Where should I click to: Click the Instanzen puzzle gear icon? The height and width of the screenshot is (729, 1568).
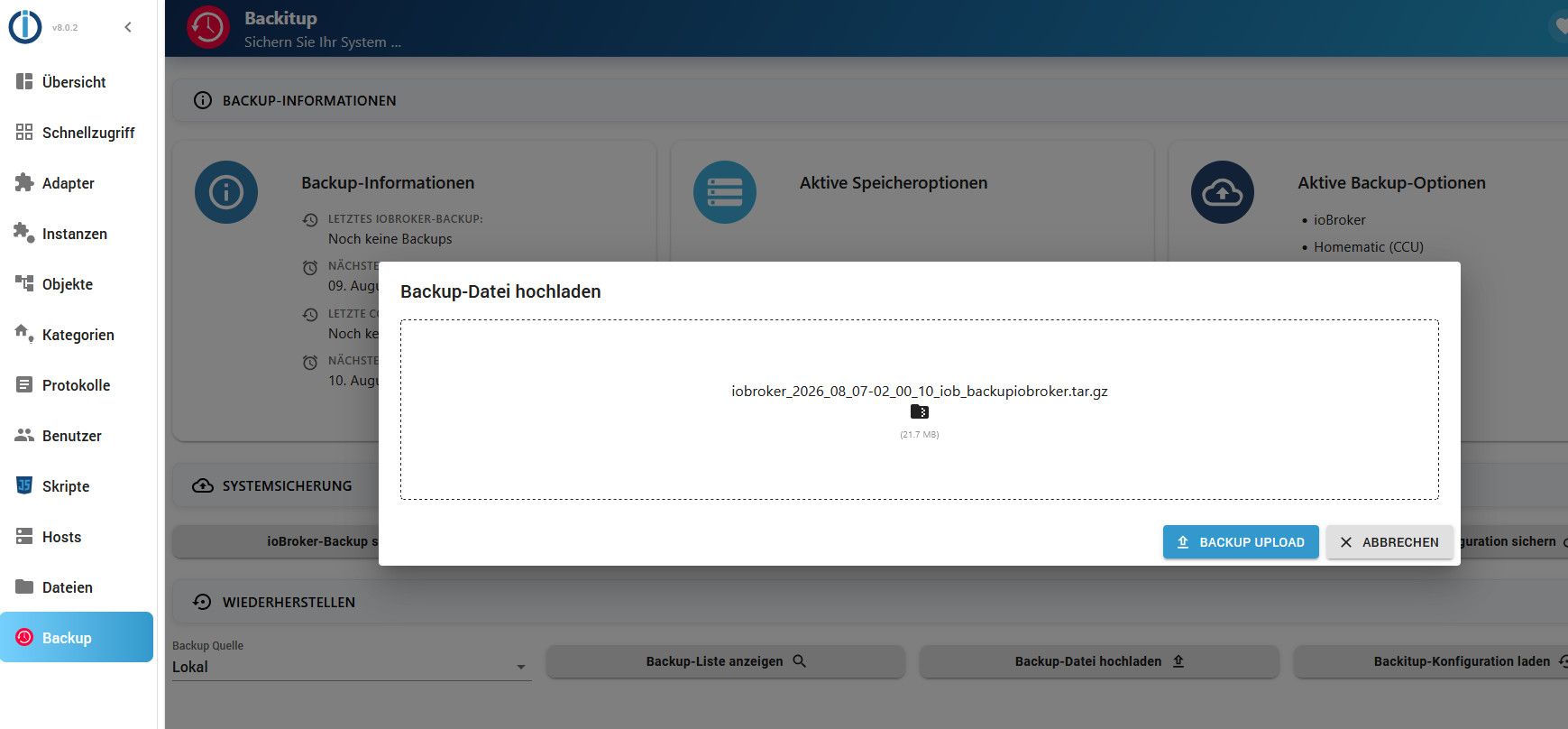[24, 233]
